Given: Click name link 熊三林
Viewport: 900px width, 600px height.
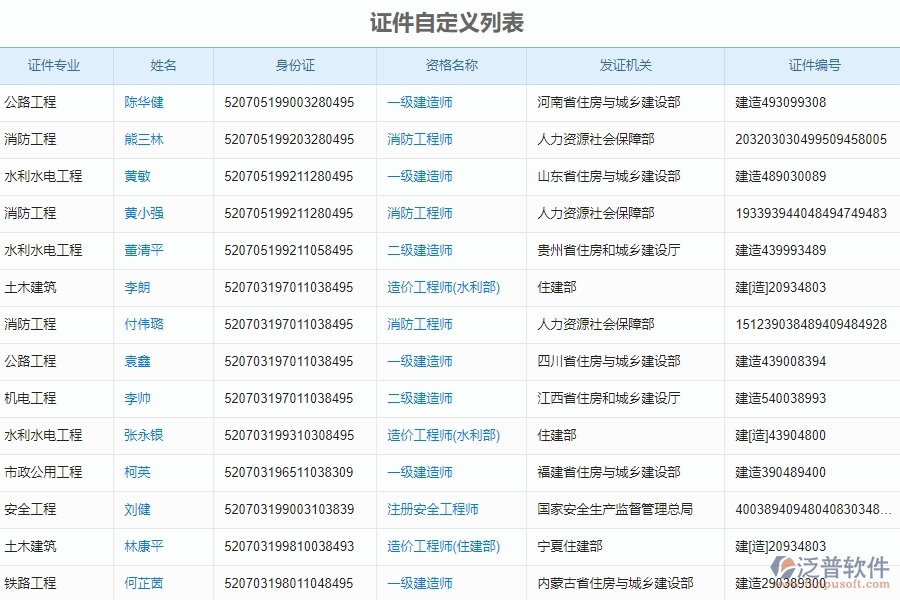Looking at the screenshot, I should (x=143, y=139).
